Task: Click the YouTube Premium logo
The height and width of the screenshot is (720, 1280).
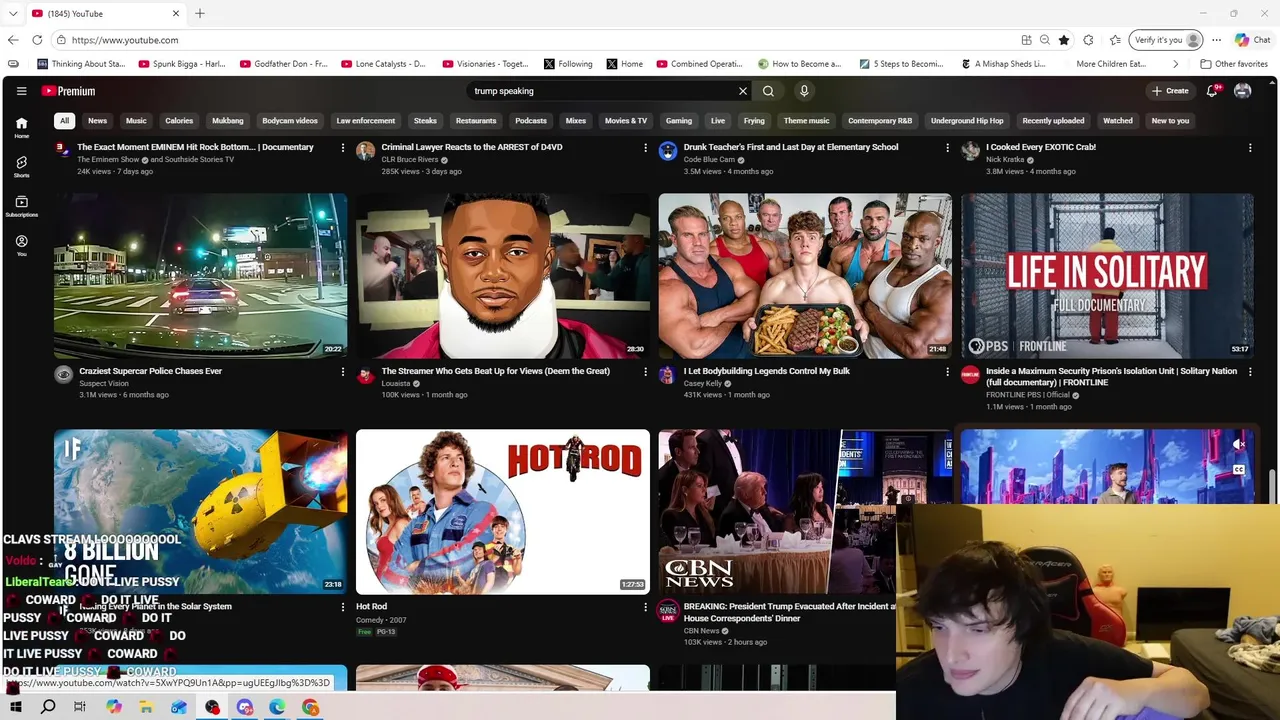Action: [x=68, y=91]
